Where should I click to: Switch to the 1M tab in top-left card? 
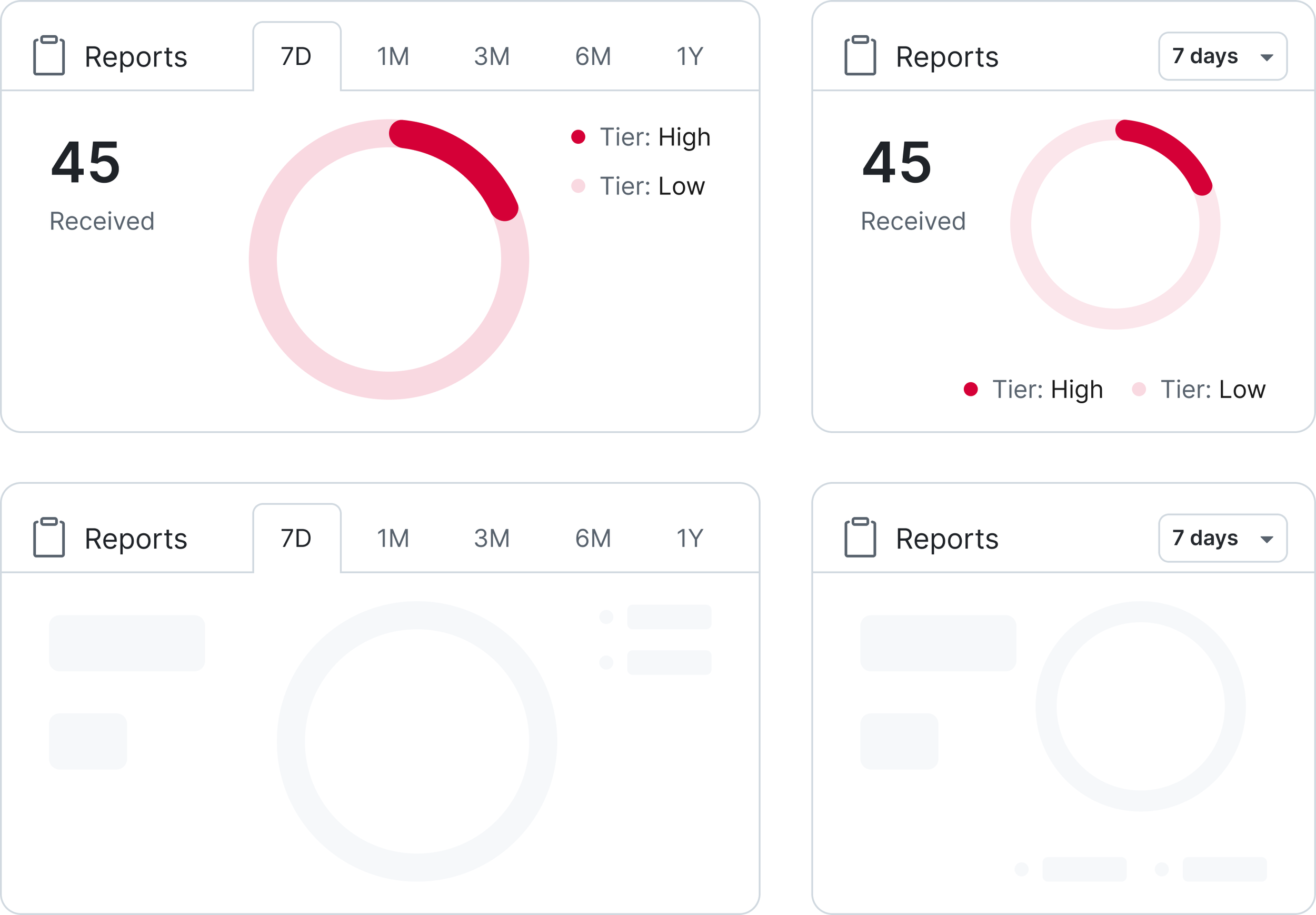(x=393, y=56)
